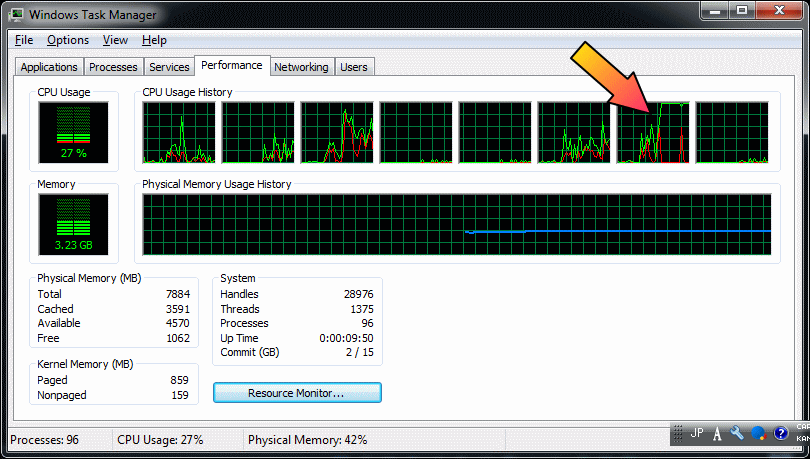This screenshot has width=810, height=459.
Task: Click the System Processes count 96
Action: [367, 323]
